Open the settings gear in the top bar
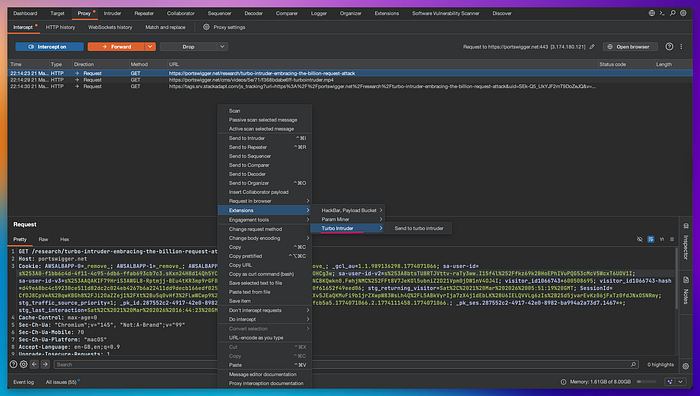Image resolution: width=700 pixels, height=396 pixels. tap(683, 13)
